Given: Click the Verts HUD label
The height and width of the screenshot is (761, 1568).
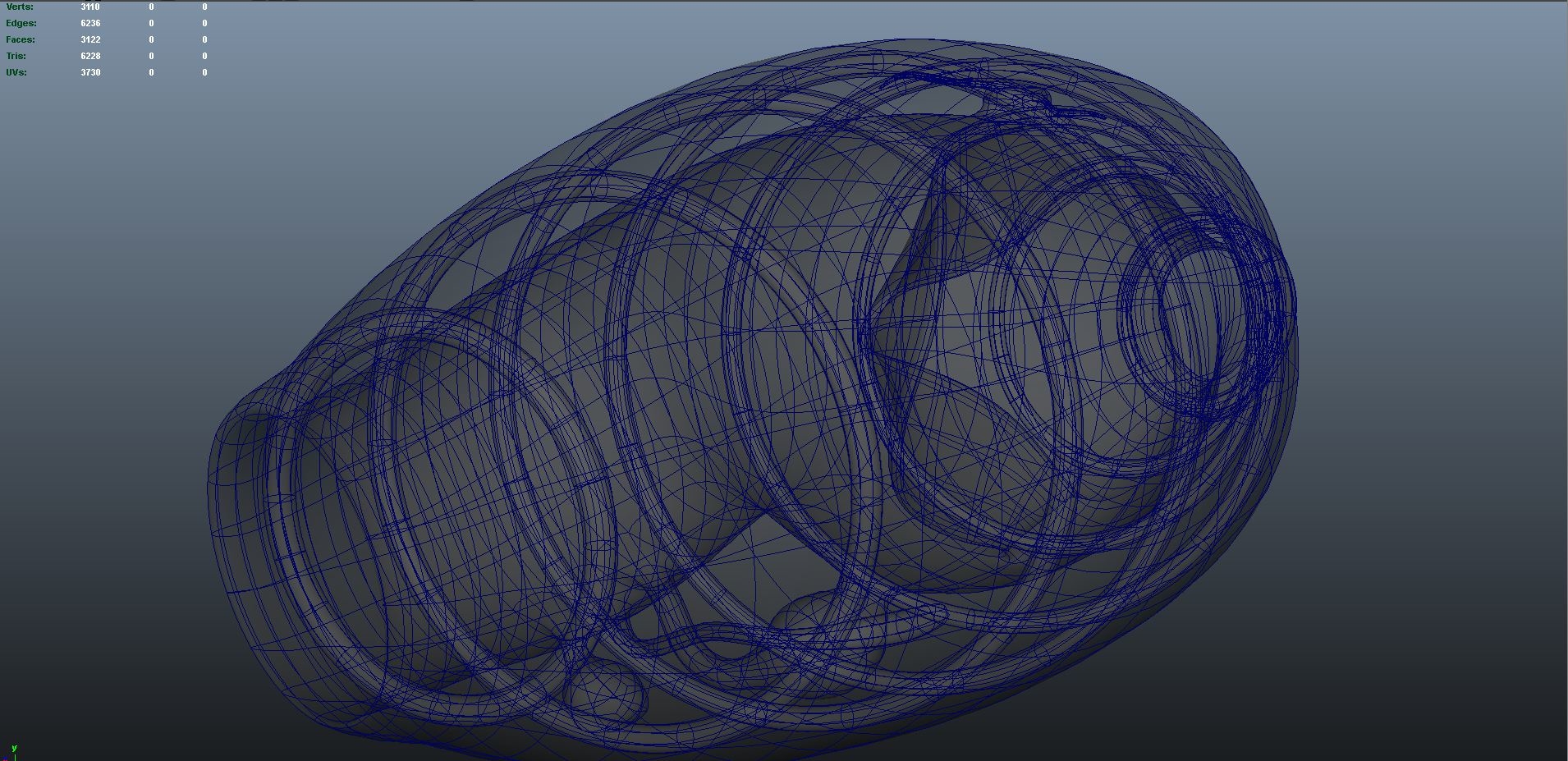Looking at the screenshot, I should [x=18, y=7].
